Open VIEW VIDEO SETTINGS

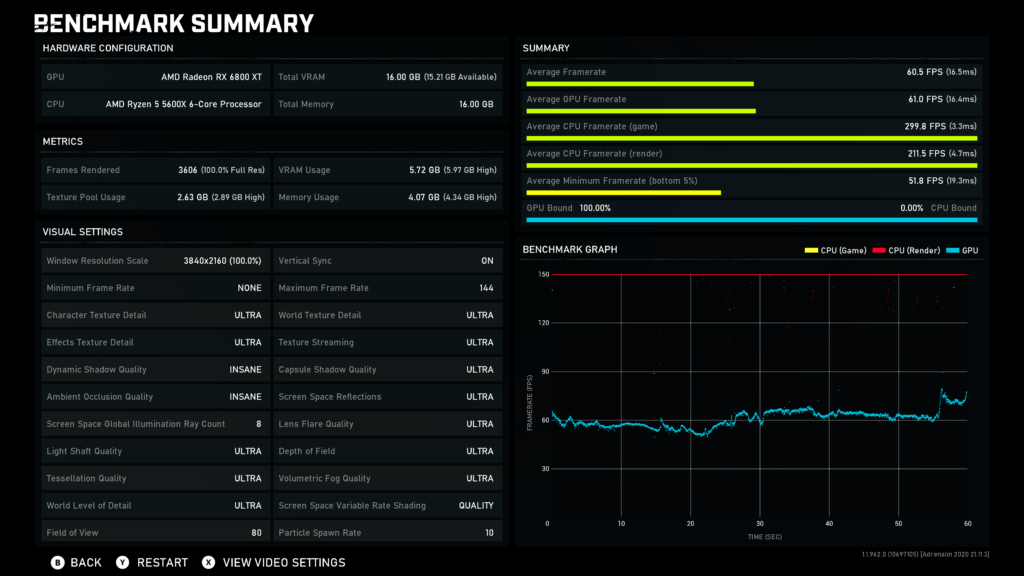284,562
